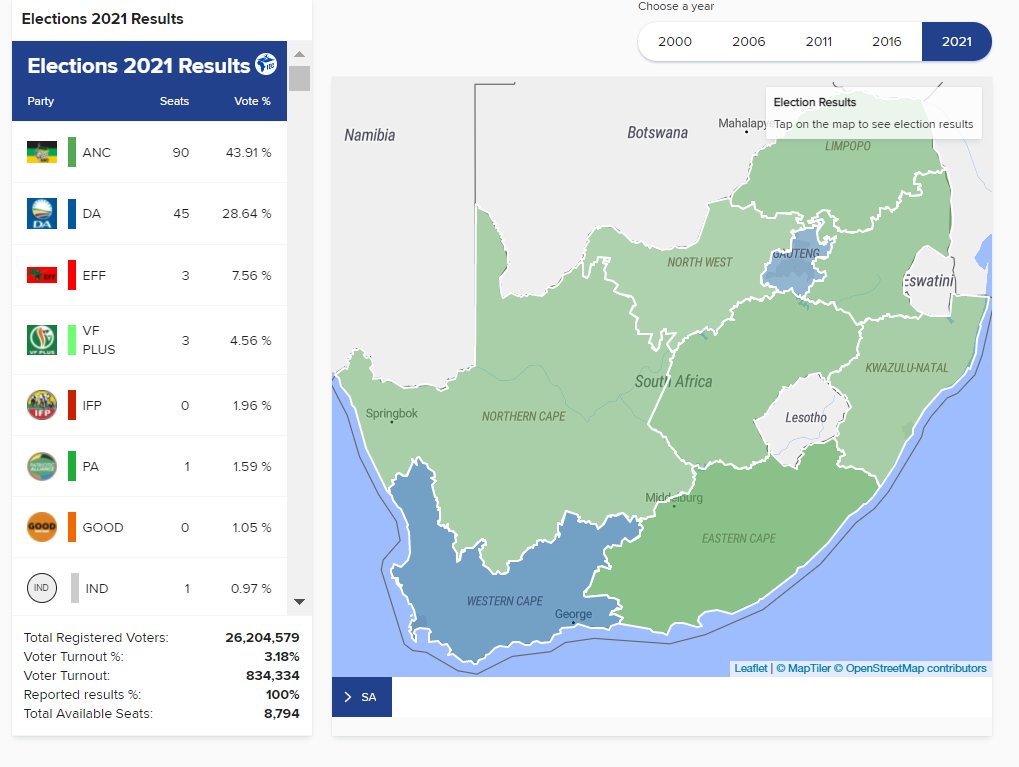Click the EFF vote share 7.56 %
Image resolution: width=1019 pixels, height=767 pixels.
[x=252, y=275]
